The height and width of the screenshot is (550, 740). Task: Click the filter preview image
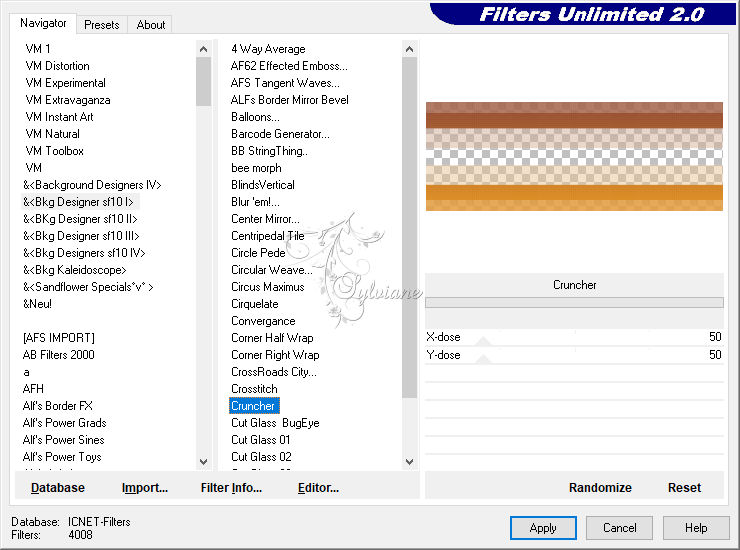[574, 156]
